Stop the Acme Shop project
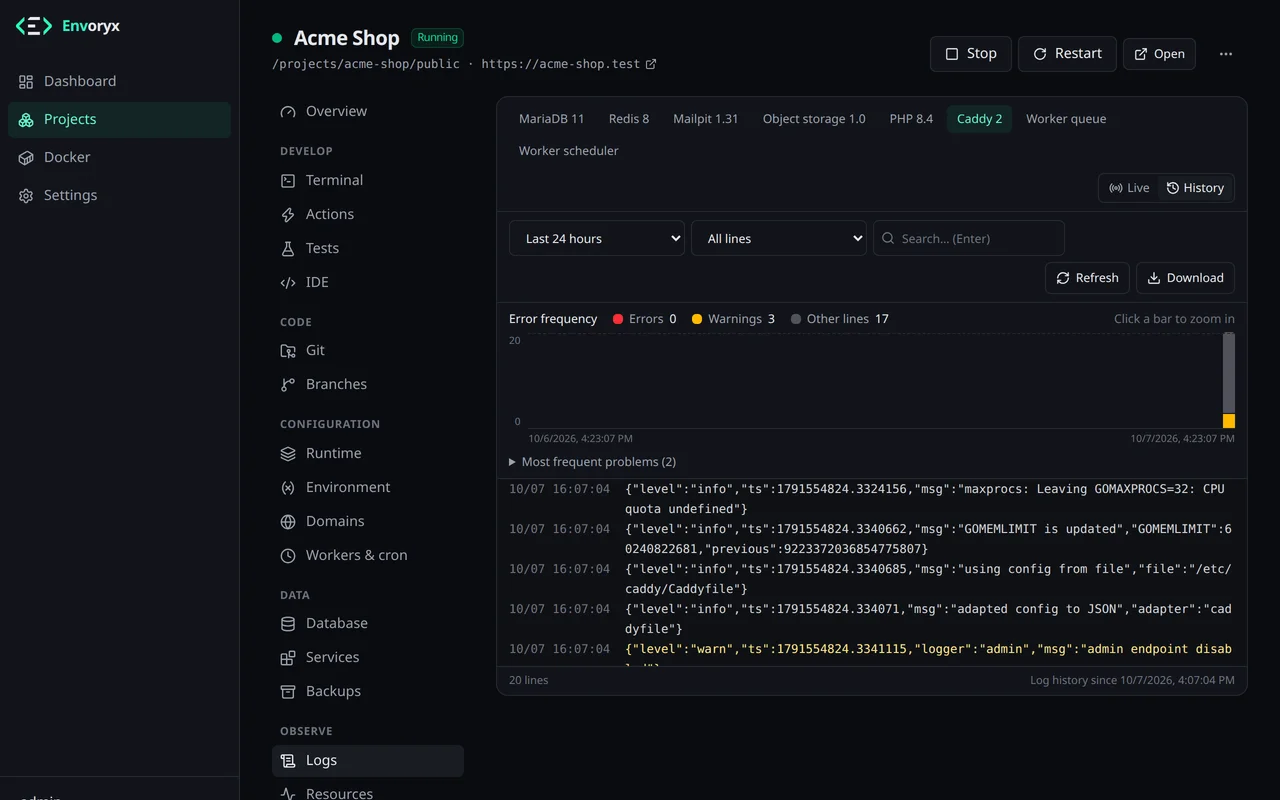1280x800 pixels. 971,54
